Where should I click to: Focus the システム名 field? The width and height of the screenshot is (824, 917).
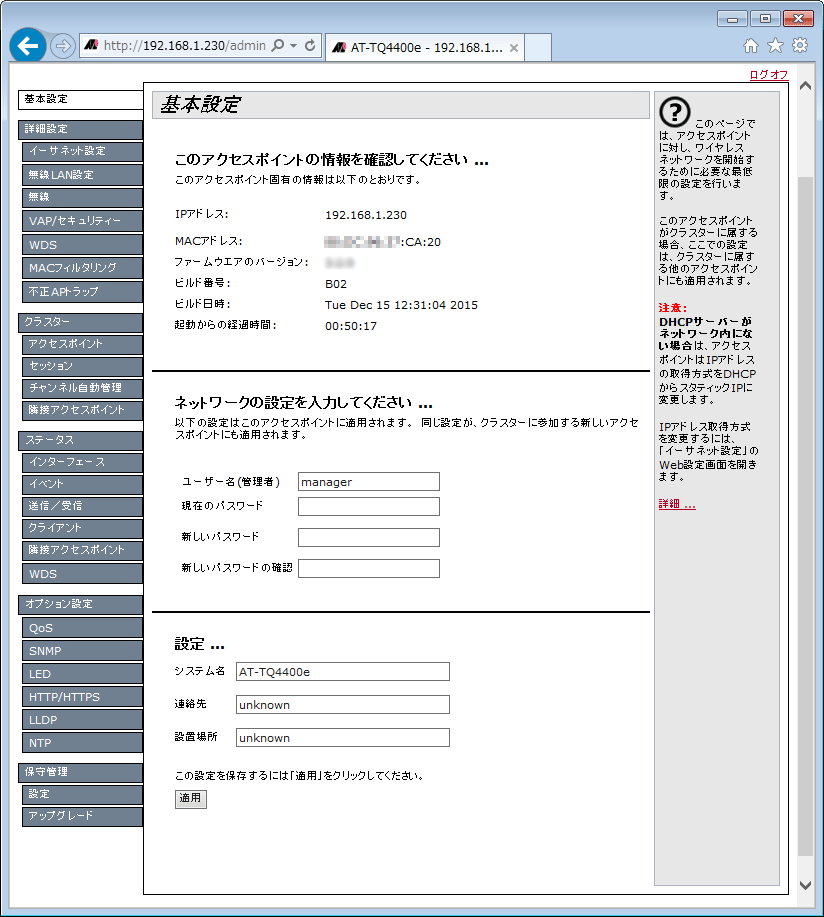tap(343, 671)
